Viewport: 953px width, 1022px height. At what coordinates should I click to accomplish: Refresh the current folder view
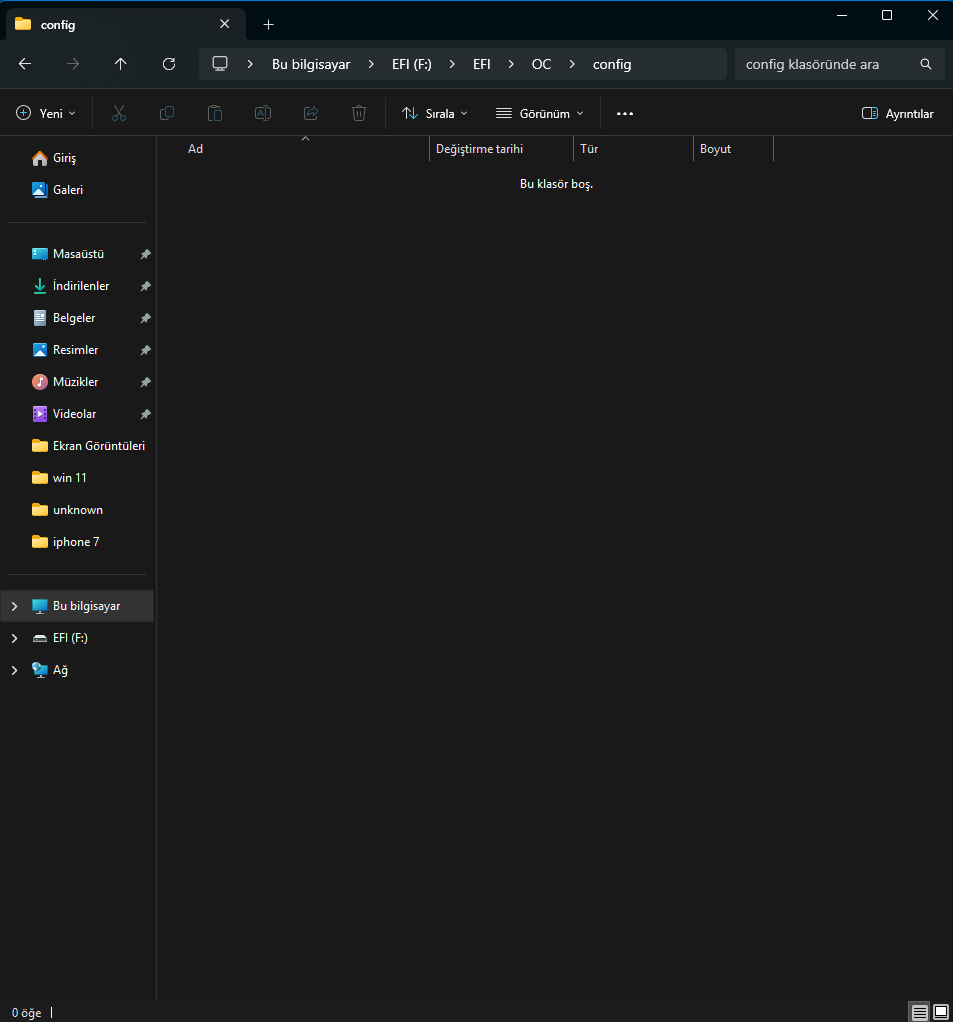point(169,64)
